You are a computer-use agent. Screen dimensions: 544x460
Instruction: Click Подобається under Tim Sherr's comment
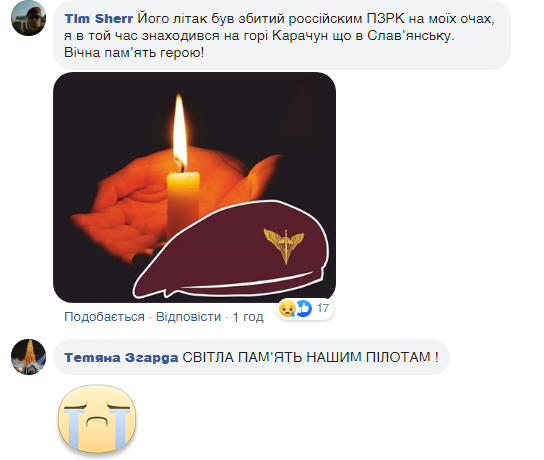point(104,317)
